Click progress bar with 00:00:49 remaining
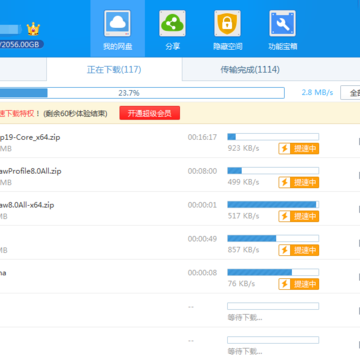Image resolution: width=360 pixels, height=360 pixels. (273, 238)
